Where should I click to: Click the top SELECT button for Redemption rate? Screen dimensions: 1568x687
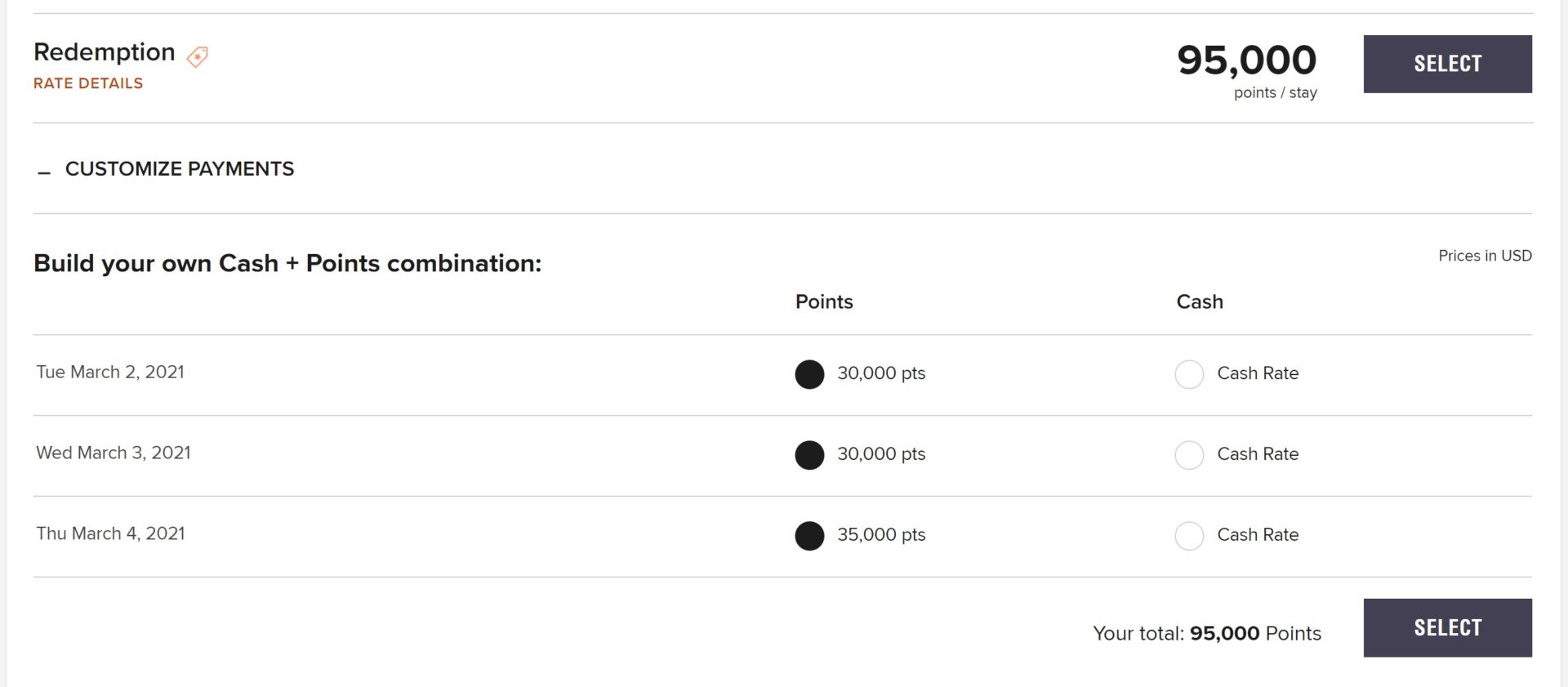[x=1447, y=63]
